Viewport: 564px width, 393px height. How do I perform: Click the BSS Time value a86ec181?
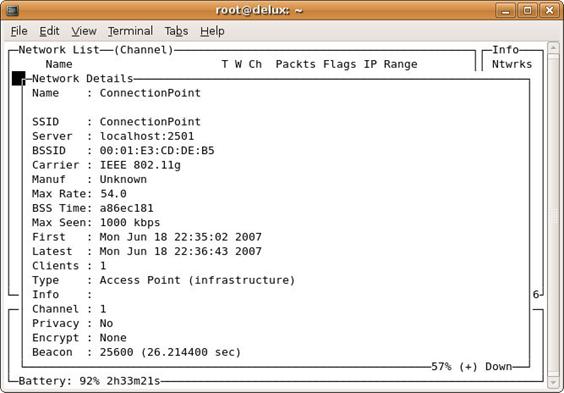(x=127, y=208)
